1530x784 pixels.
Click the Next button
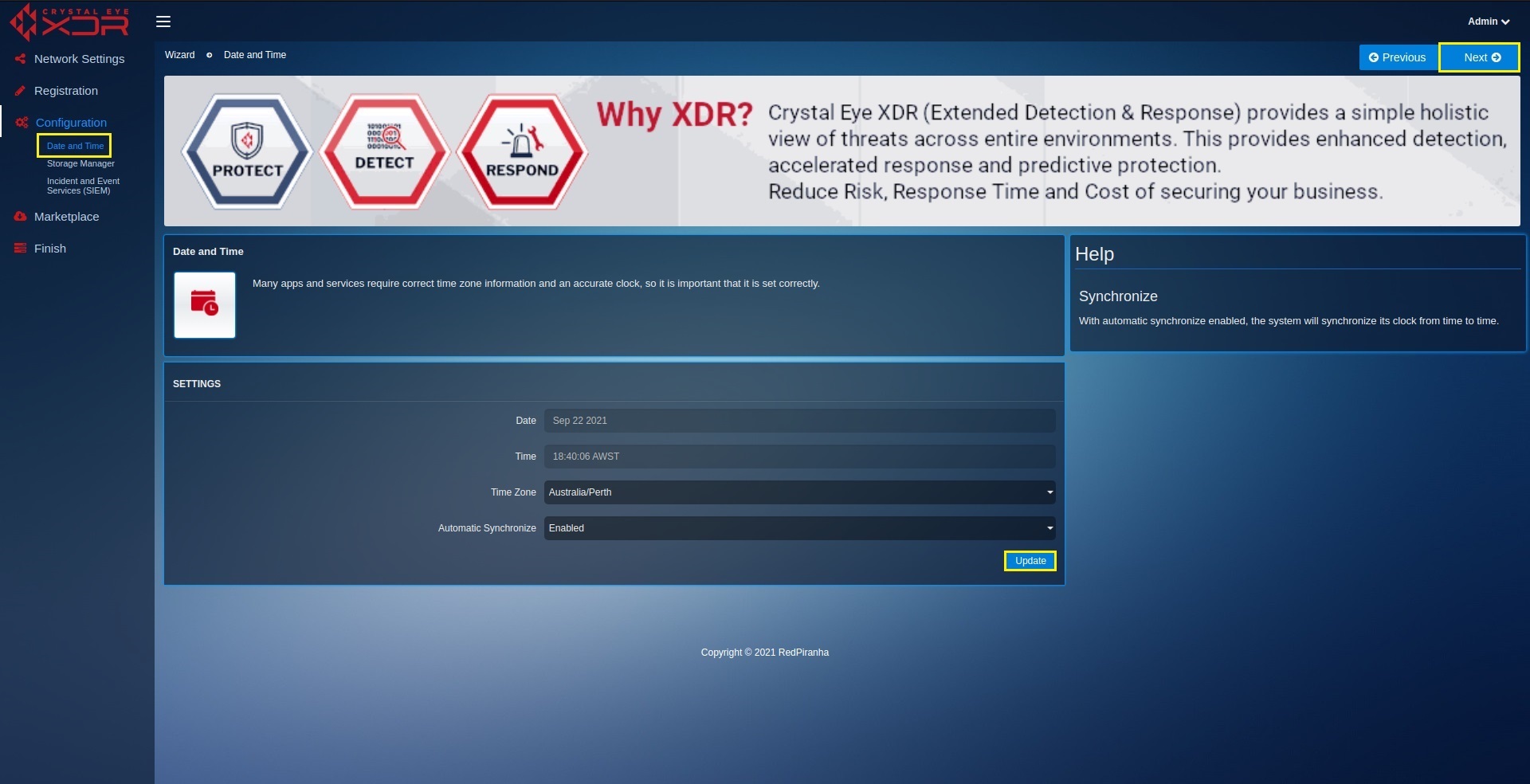click(1480, 57)
